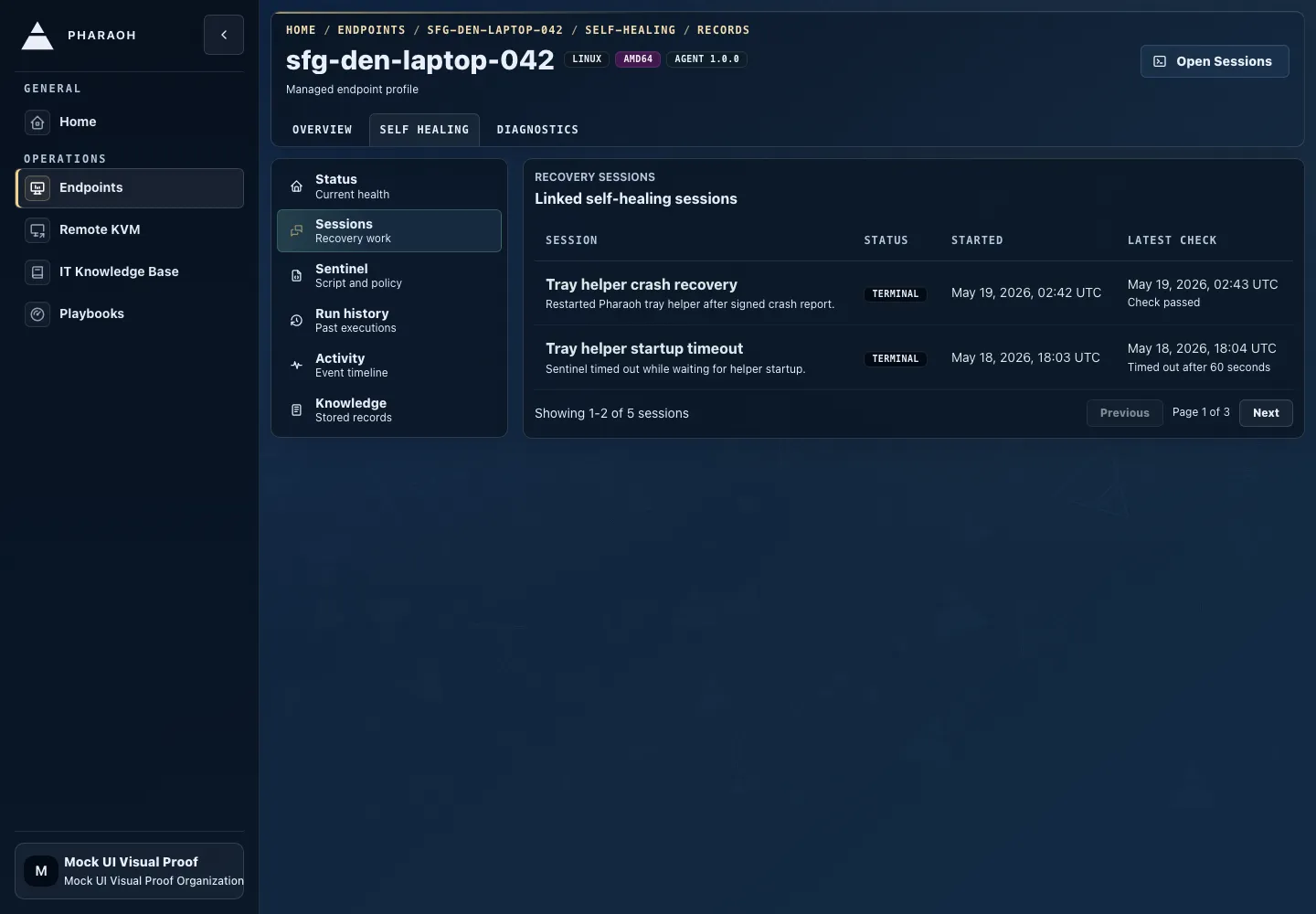1316x914 pixels.
Task: Click Records in the breadcrumb
Action: tap(723, 30)
